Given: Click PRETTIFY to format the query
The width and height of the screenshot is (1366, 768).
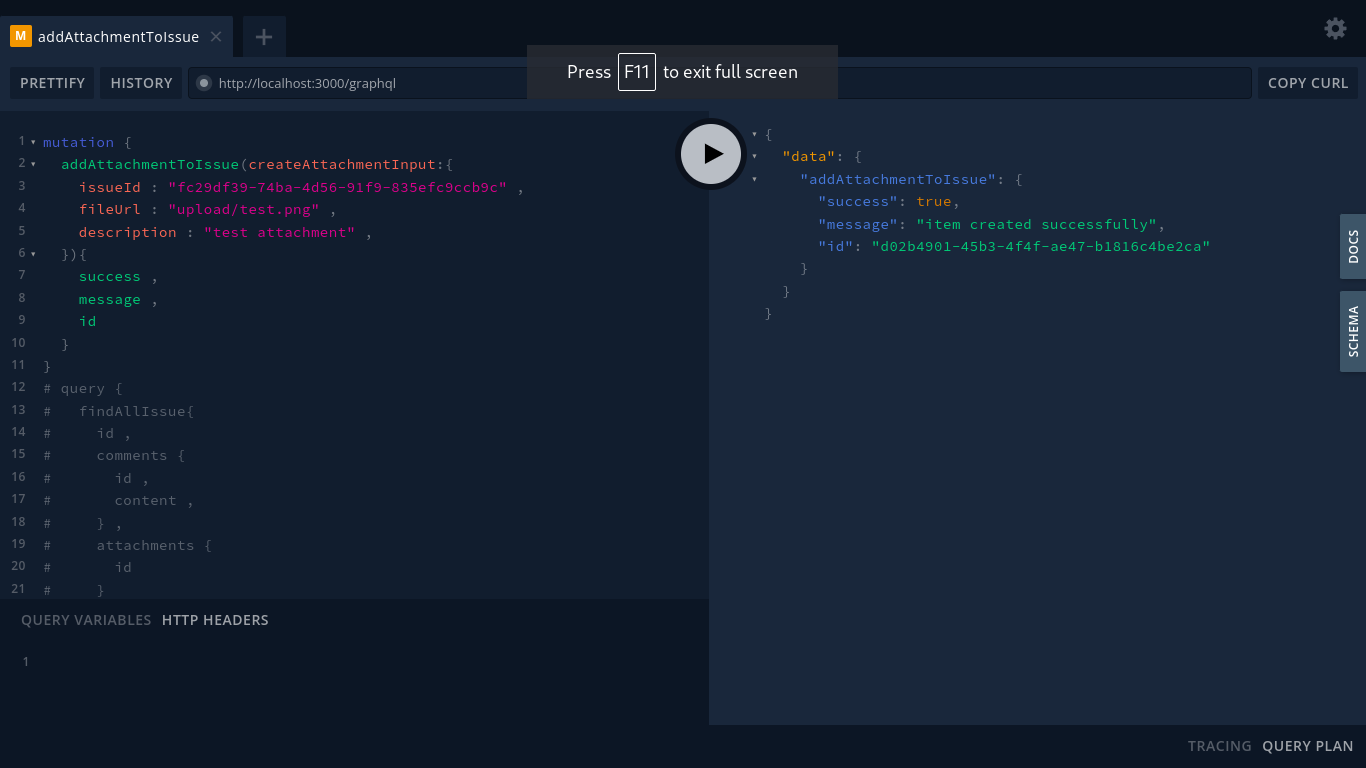Looking at the screenshot, I should pos(52,83).
